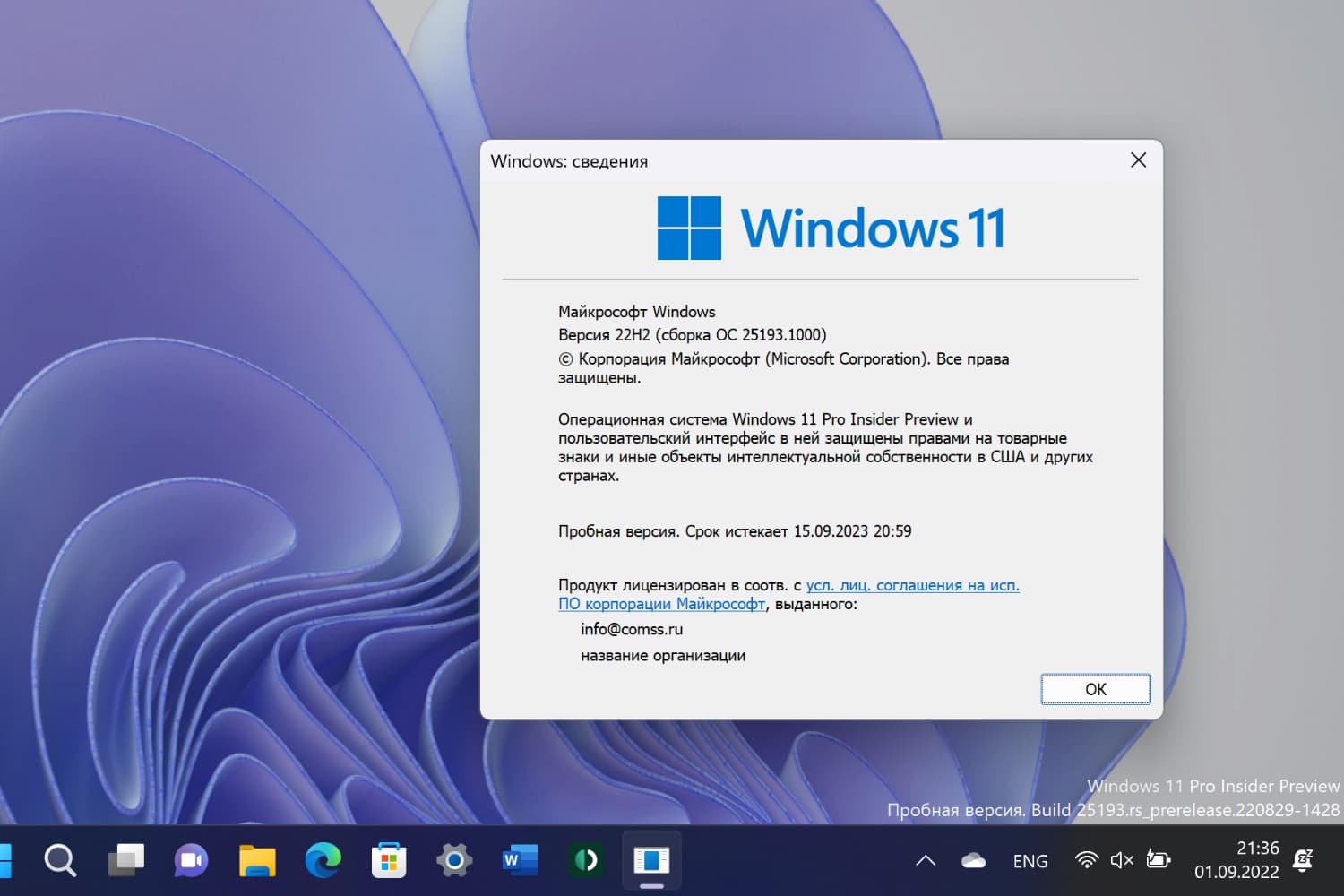
Task: Open Microsoft Store from the taskbar
Action: (x=389, y=861)
